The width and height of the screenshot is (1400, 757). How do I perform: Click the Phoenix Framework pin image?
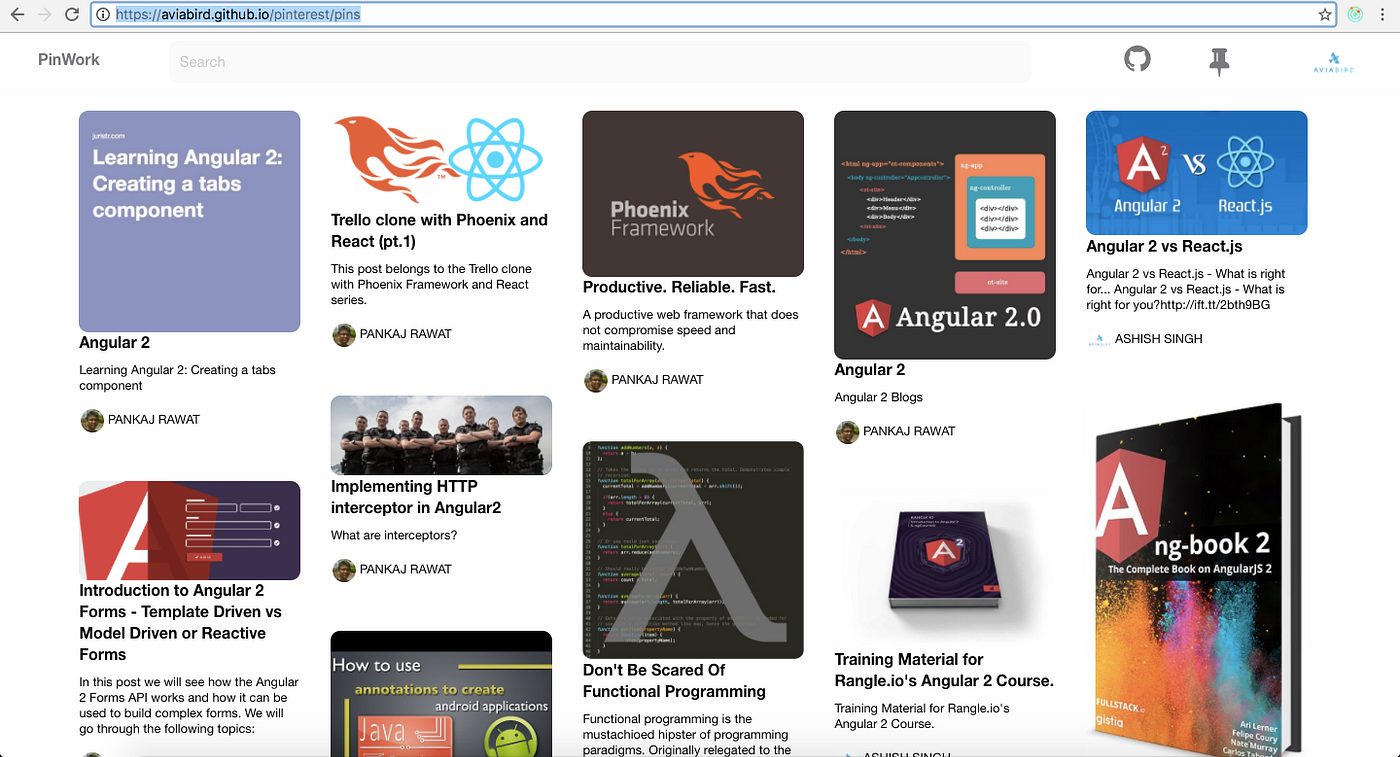point(693,193)
